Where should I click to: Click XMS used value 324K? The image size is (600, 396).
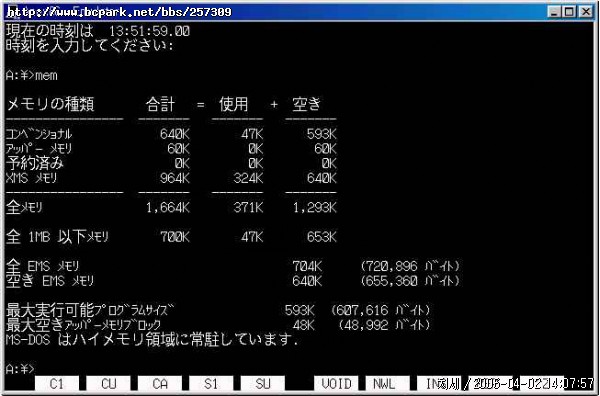(x=248, y=178)
